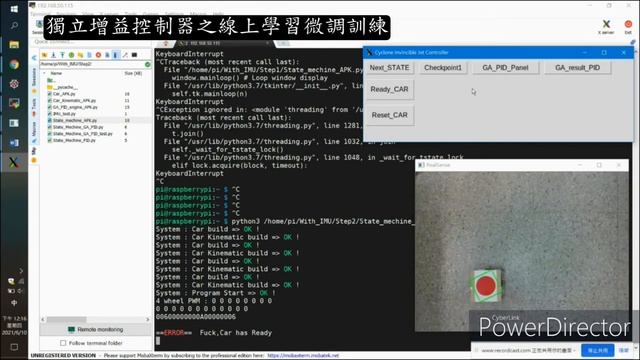Click green confirm icon beside SFTP path field

tap(148, 64)
